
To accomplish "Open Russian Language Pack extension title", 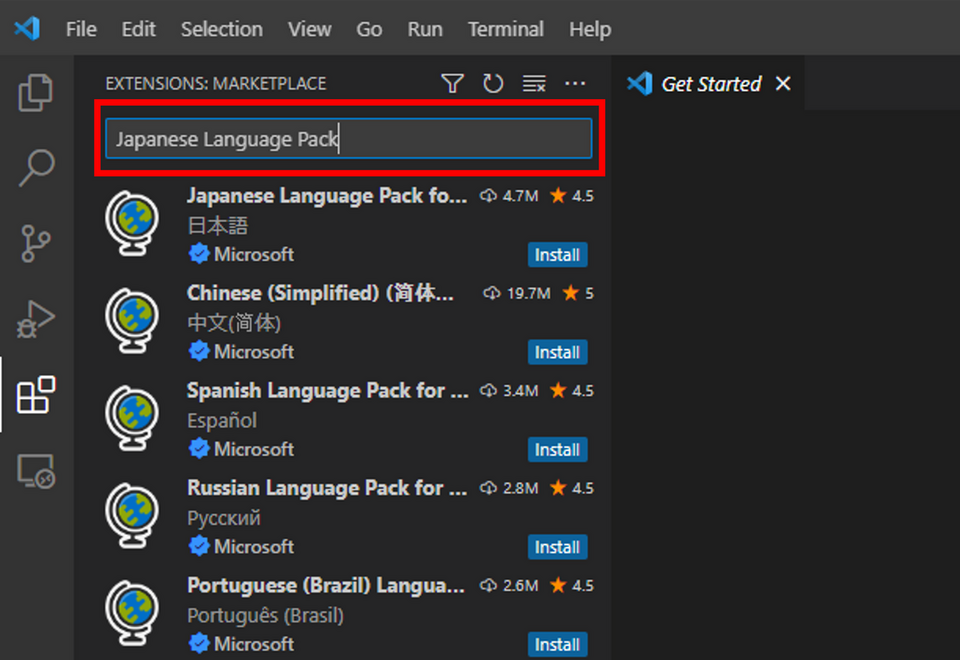I will [327, 488].
